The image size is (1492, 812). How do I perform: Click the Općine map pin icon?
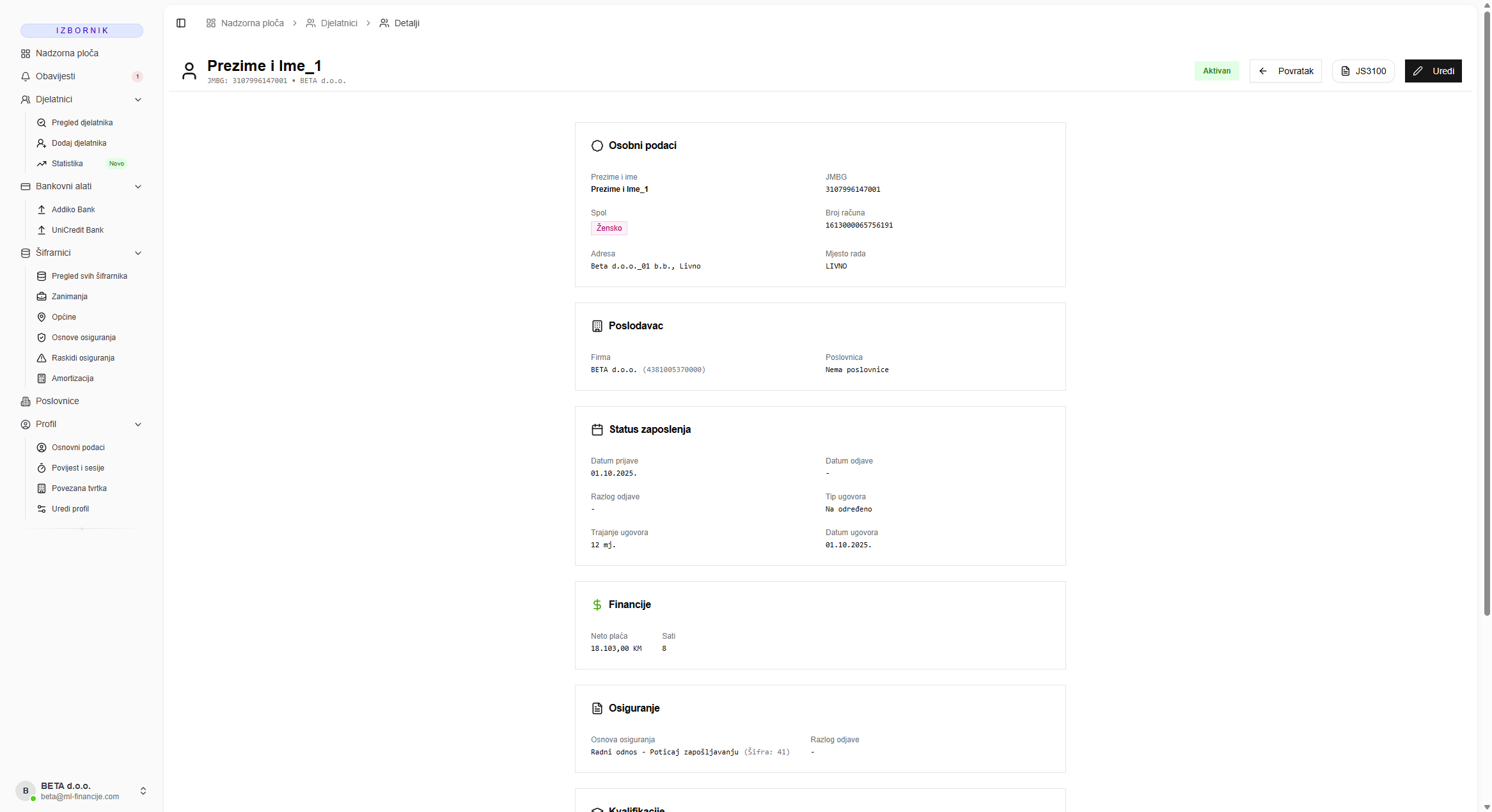coord(42,317)
